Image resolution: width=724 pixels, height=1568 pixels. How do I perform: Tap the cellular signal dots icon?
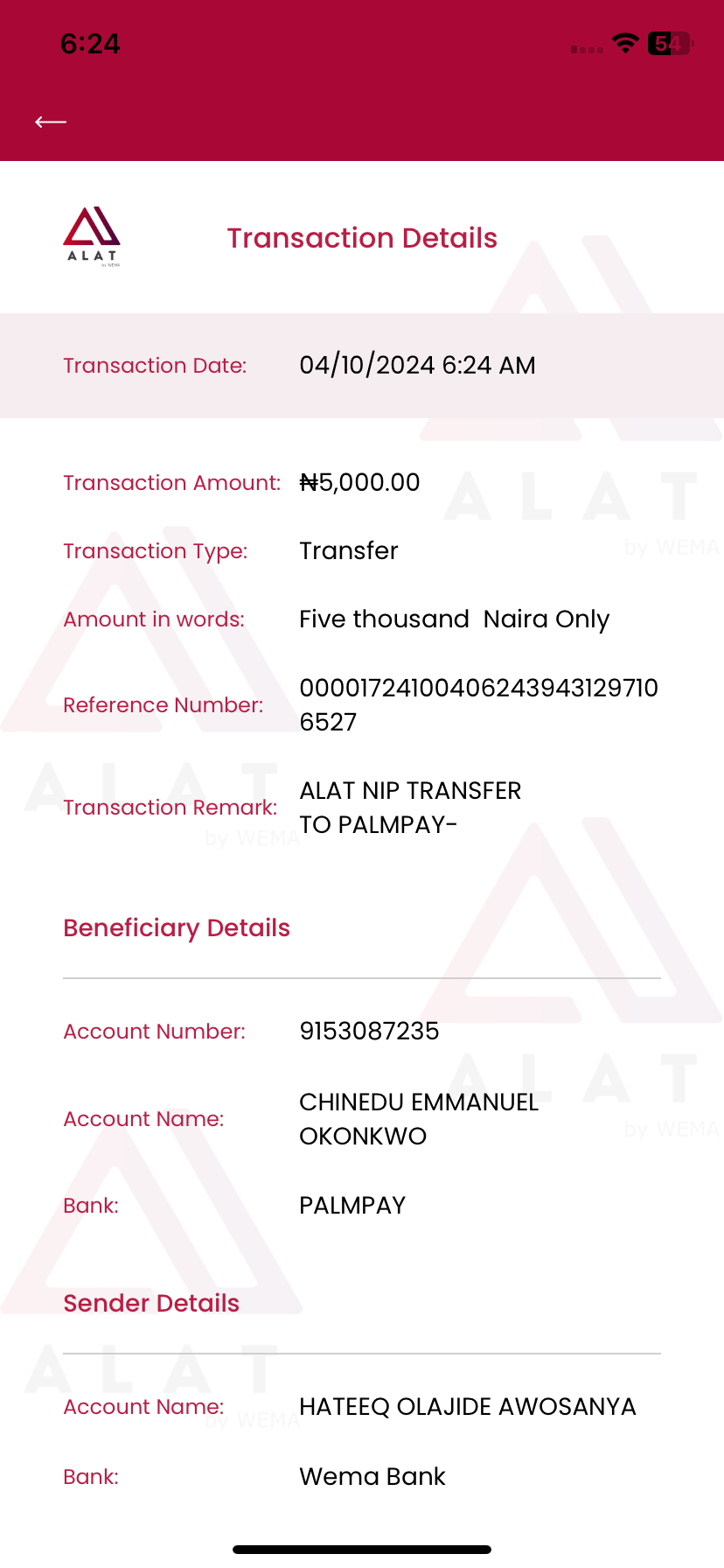coord(587,49)
